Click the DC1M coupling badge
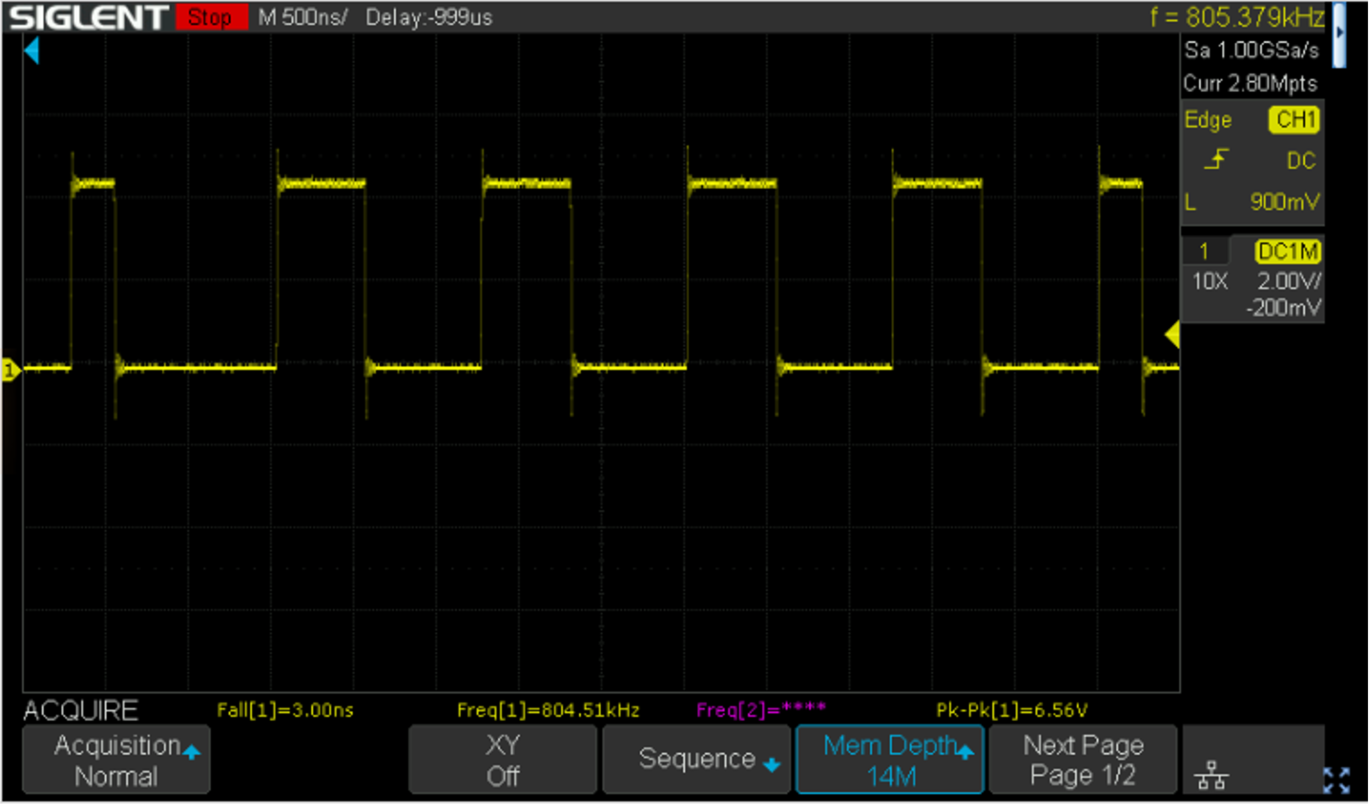Screen dimensions: 1371x804 [x=1290, y=251]
